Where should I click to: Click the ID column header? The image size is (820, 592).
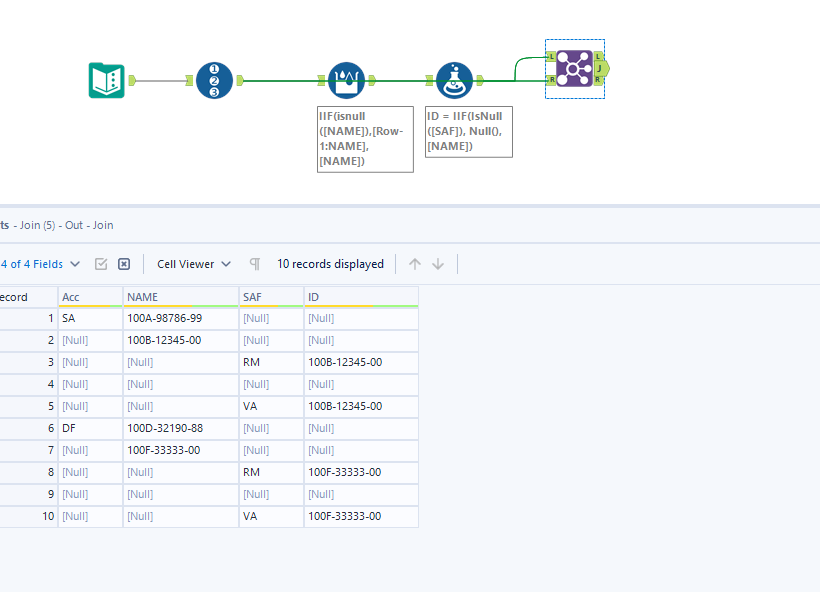361,297
